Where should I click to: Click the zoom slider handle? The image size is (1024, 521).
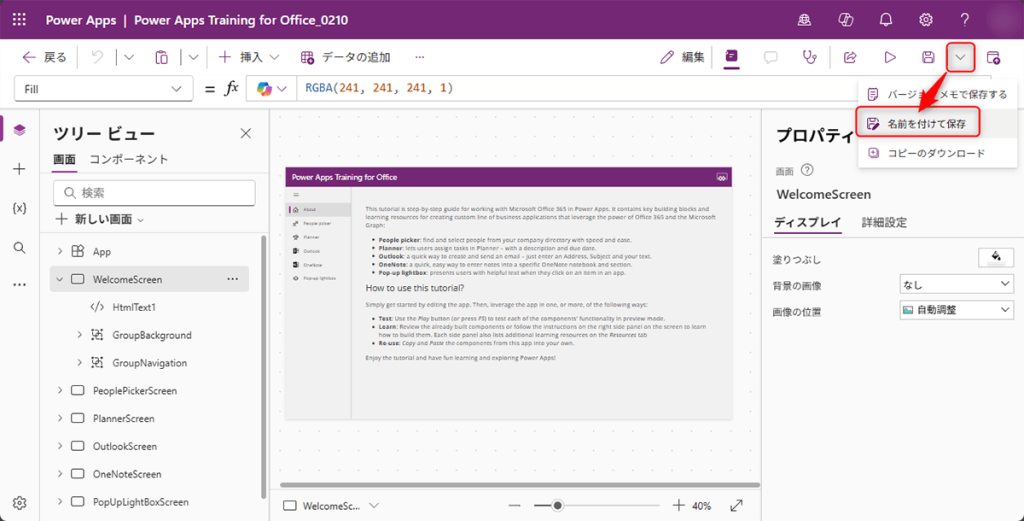(x=557, y=505)
